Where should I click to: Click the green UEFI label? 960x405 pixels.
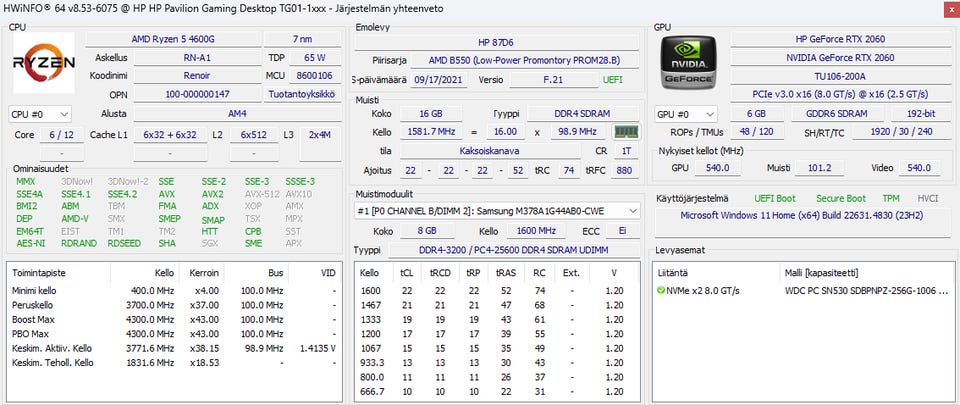coord(612,80)
